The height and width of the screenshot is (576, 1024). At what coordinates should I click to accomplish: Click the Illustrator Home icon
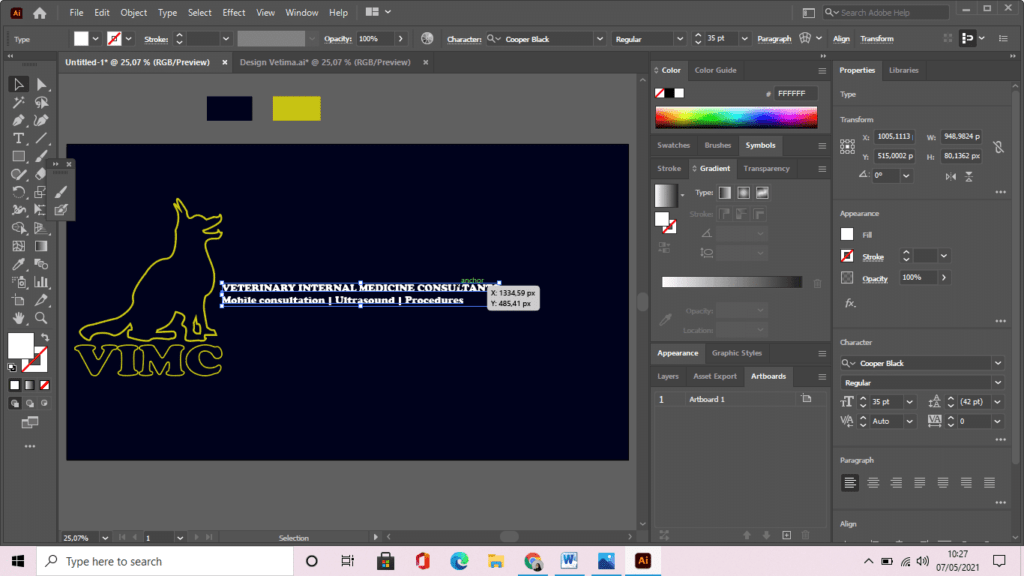pos(40,12)
